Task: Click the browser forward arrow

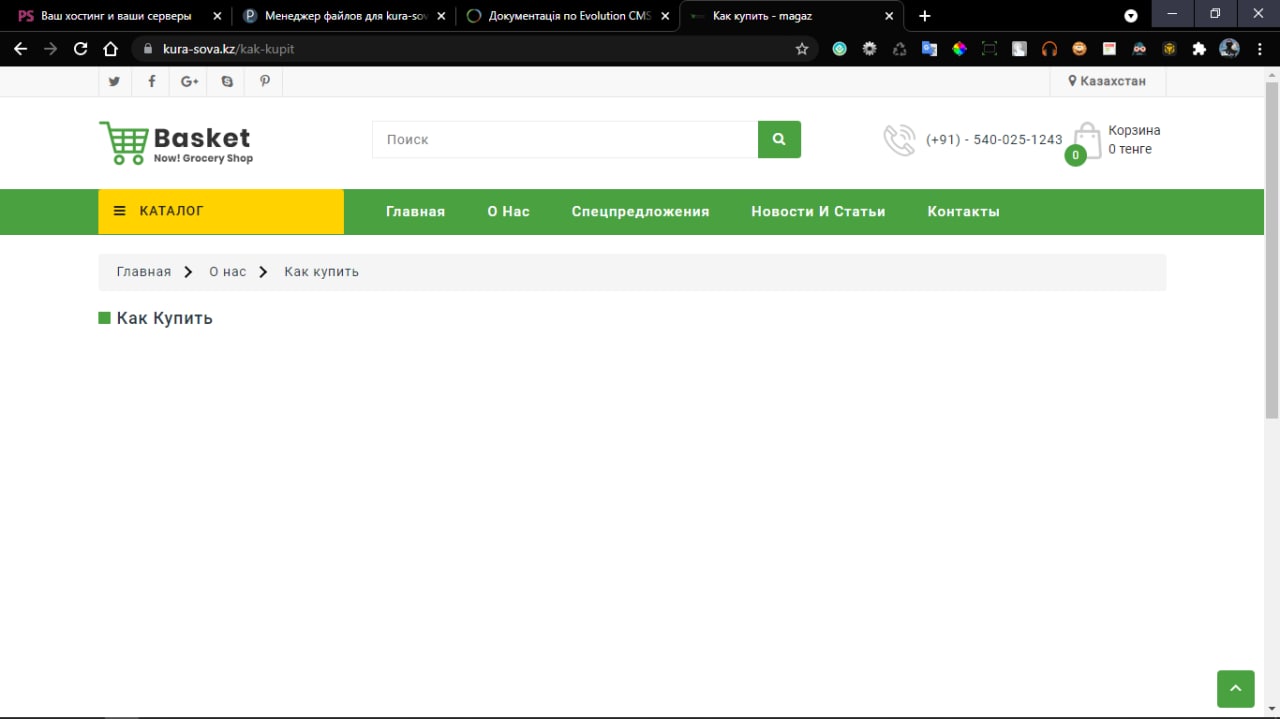Action: pos(51,49)
